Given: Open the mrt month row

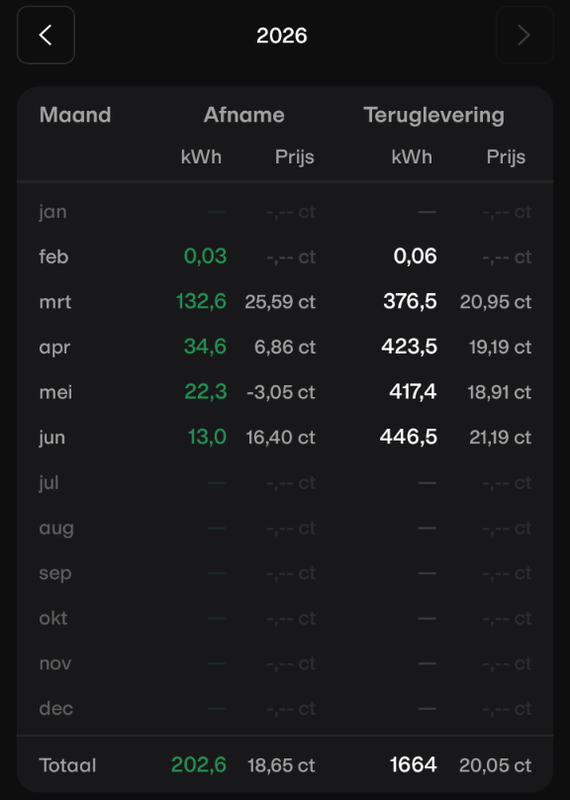Looking at the screenshot, I should click(285, 302).
